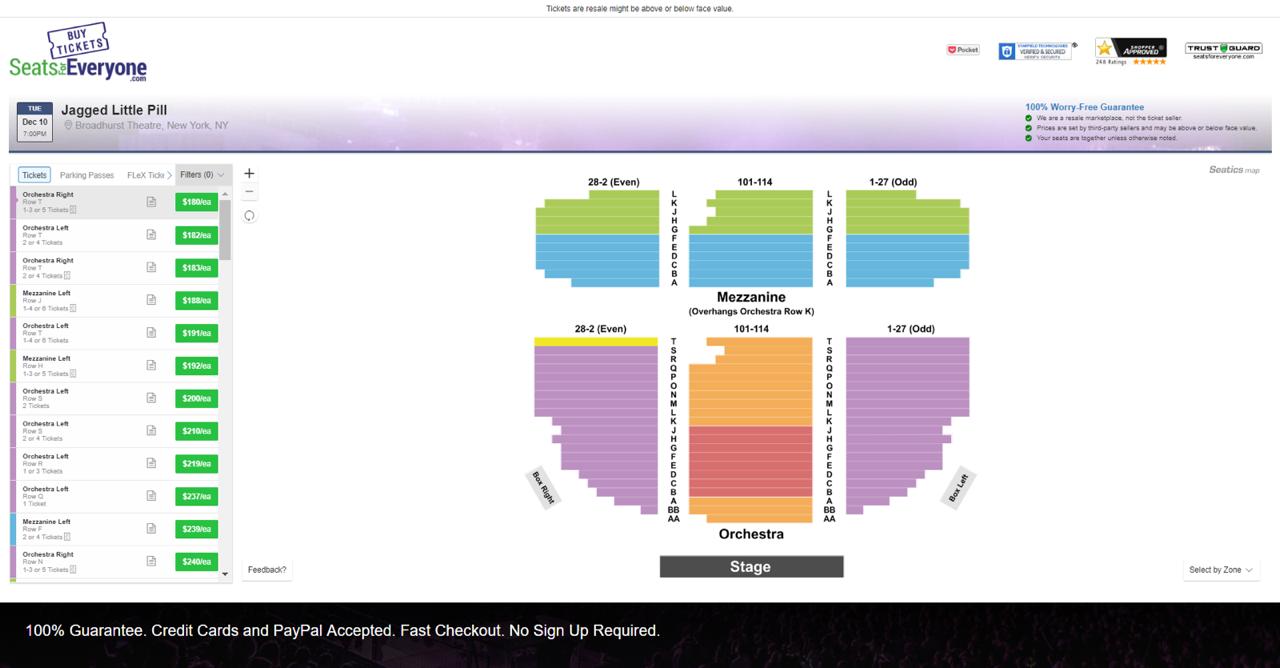
Task: Select the red center orchestra section
Action: (x=750, y=460)
